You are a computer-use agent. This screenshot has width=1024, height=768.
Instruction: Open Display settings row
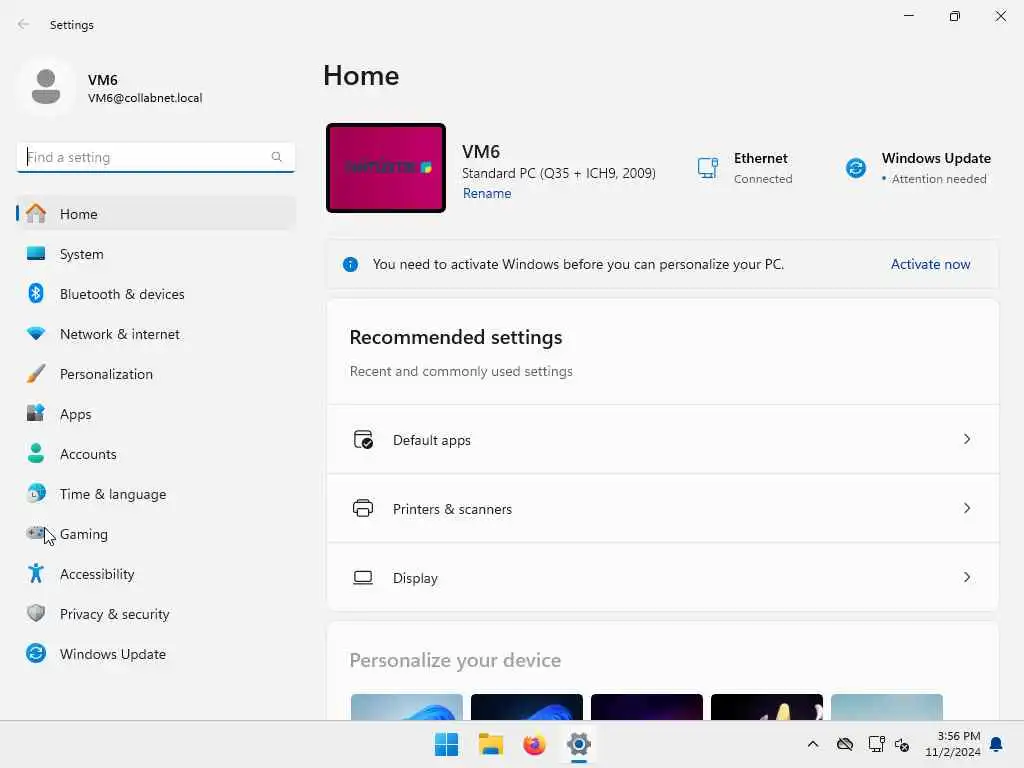tap(662, 577)
